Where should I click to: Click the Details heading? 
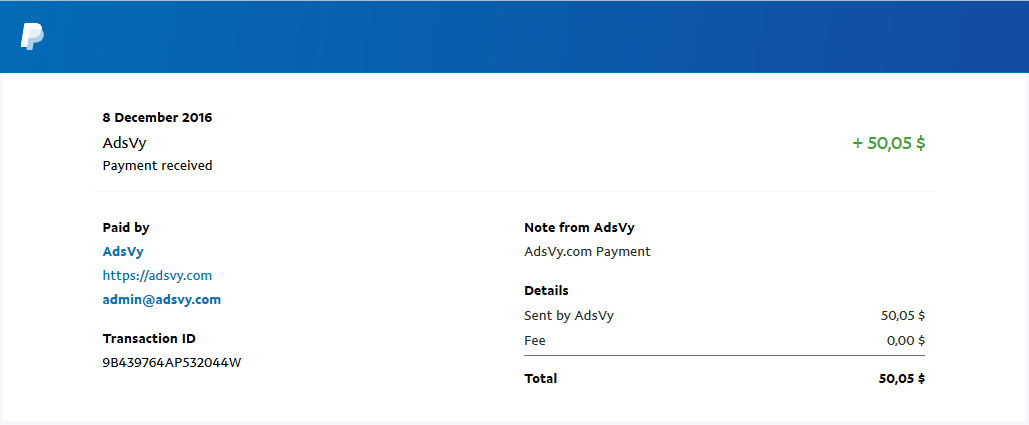tap(546, 290)
